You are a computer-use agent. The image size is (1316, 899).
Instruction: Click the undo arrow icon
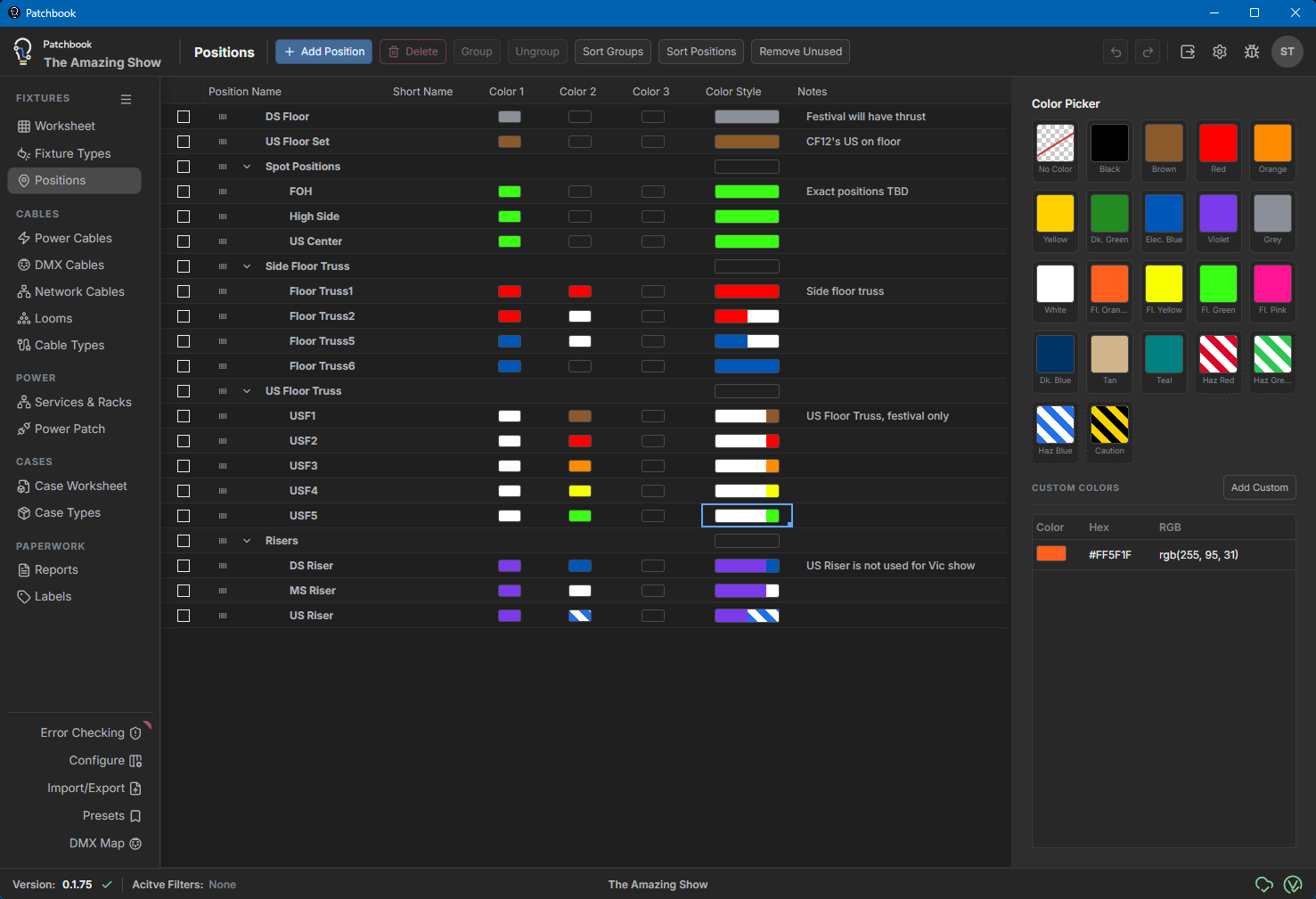1116,52
